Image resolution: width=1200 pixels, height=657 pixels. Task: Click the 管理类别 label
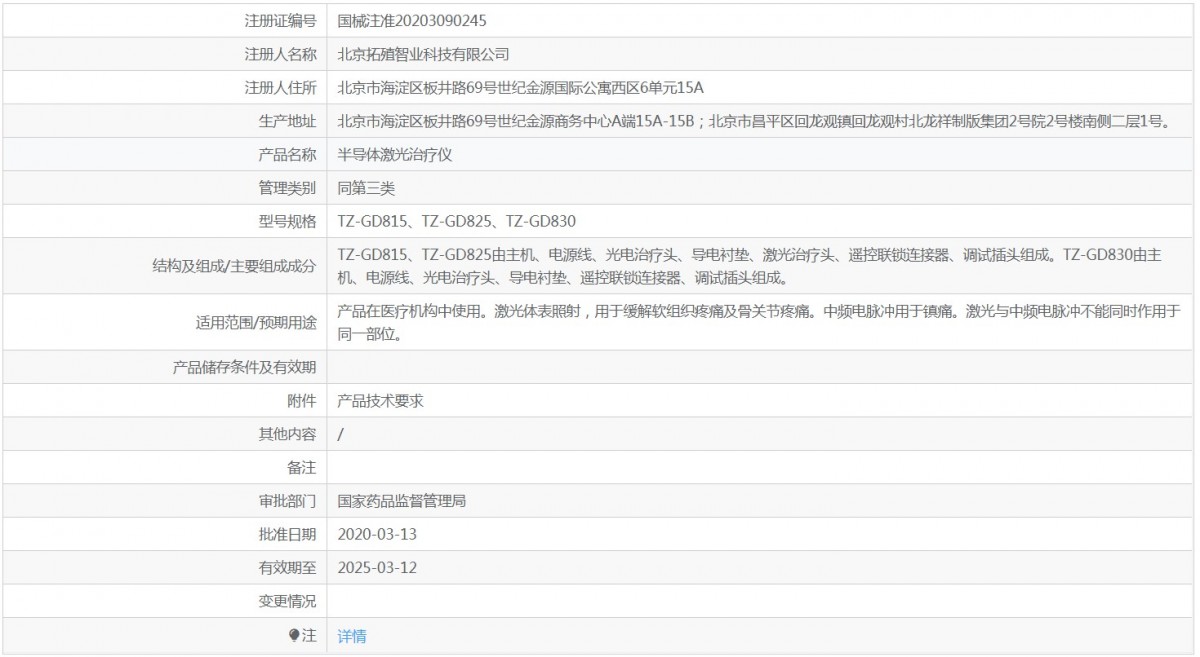(287, 187)
